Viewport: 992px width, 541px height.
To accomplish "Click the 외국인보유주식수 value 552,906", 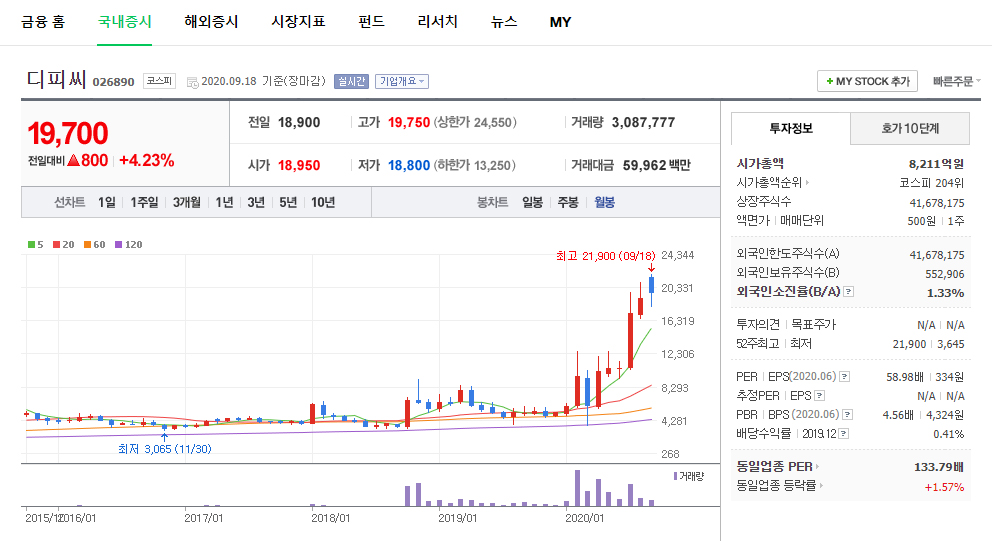I will coord(945,274).
